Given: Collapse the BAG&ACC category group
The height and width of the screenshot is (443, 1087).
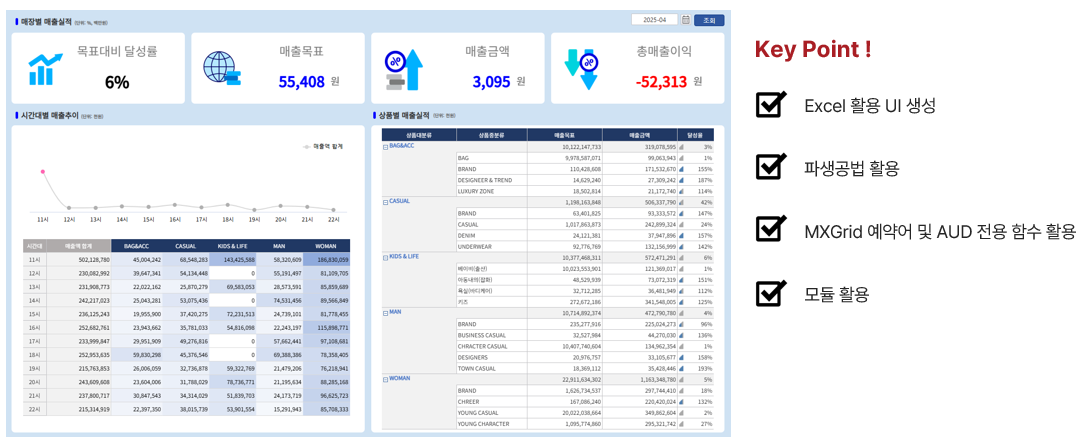Looking at the screenshot, I should tap(385, 147).
